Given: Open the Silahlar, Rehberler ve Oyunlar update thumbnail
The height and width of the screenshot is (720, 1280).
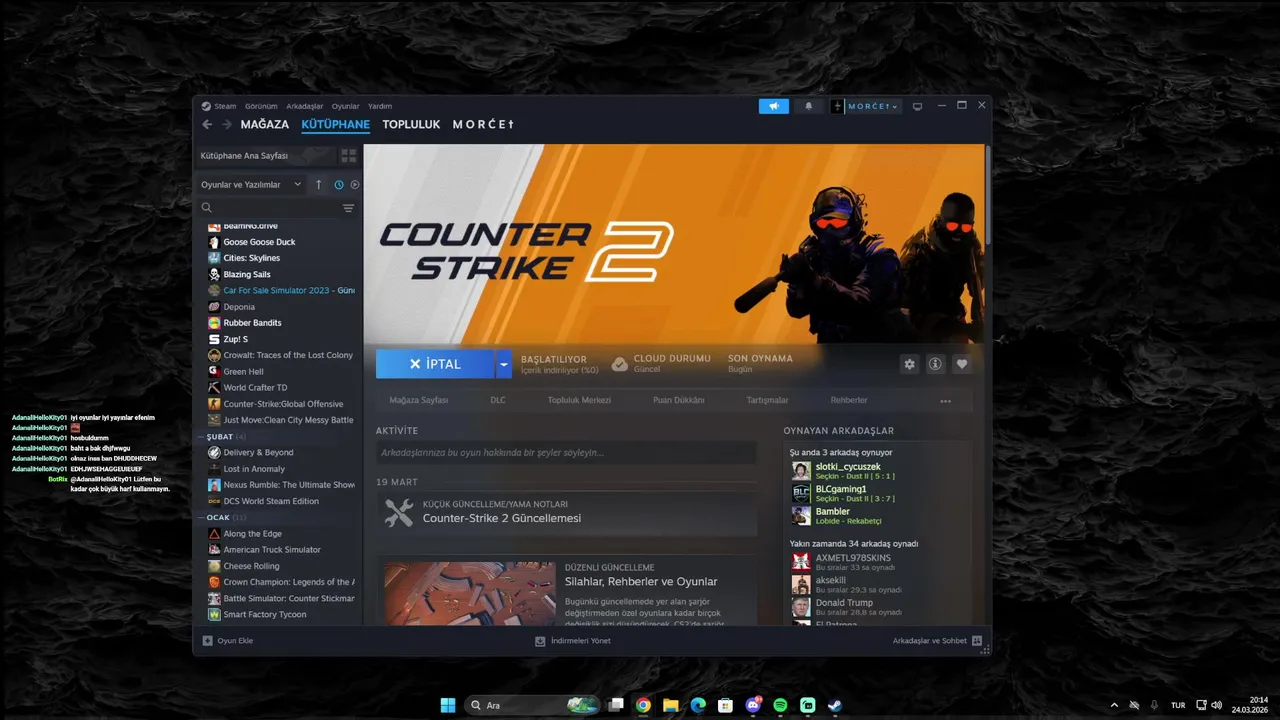Looking at the screenshot, I should click(470, 594).
